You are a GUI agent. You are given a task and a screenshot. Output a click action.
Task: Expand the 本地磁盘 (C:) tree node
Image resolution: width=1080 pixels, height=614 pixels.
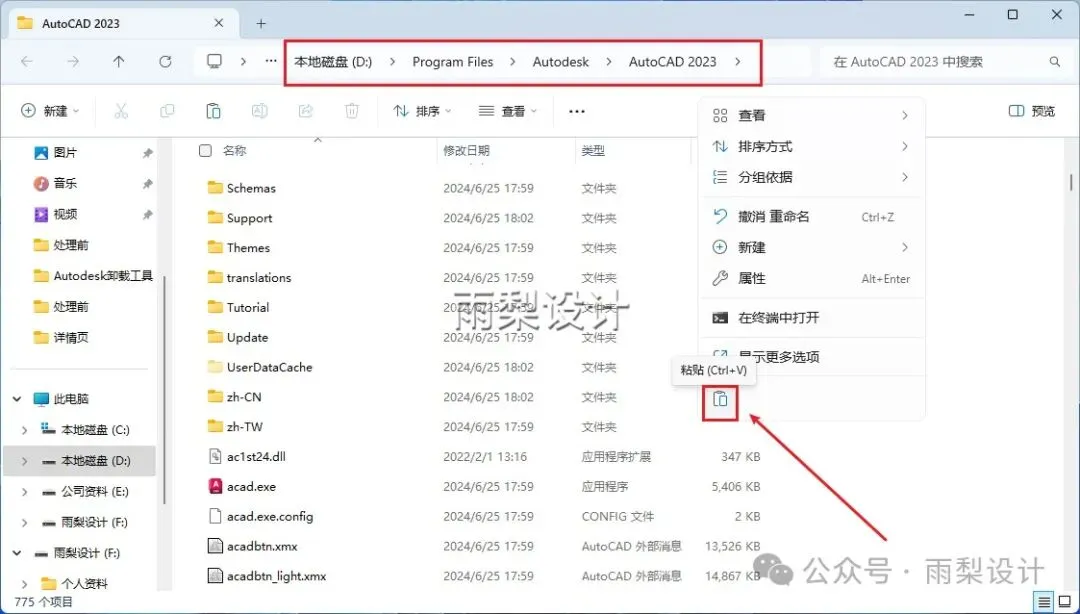[25, 430]
